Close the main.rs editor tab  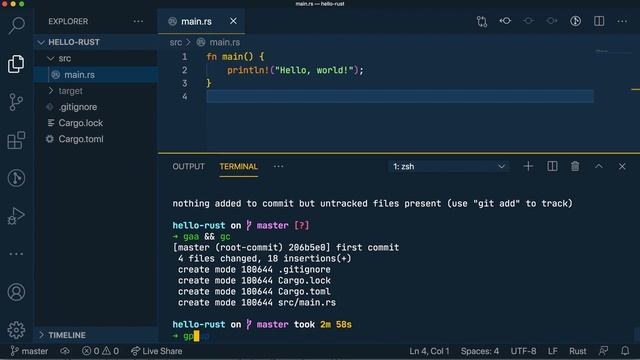click(x=233, y=21)
